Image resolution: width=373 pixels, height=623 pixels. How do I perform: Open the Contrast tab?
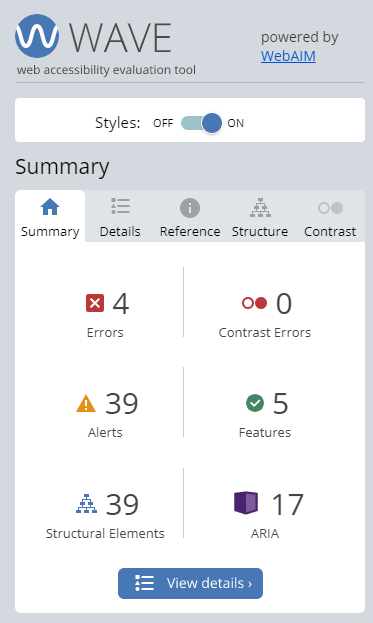(330, 217)
